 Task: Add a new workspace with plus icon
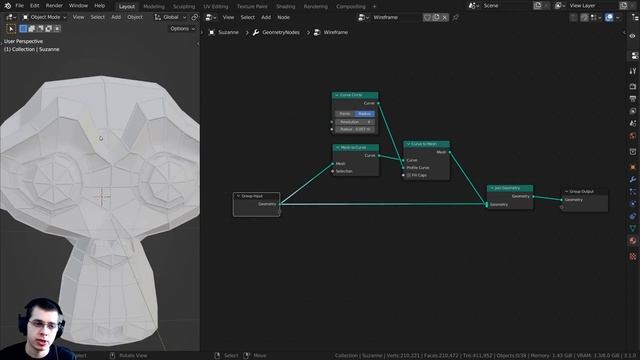tap(375, 7)
